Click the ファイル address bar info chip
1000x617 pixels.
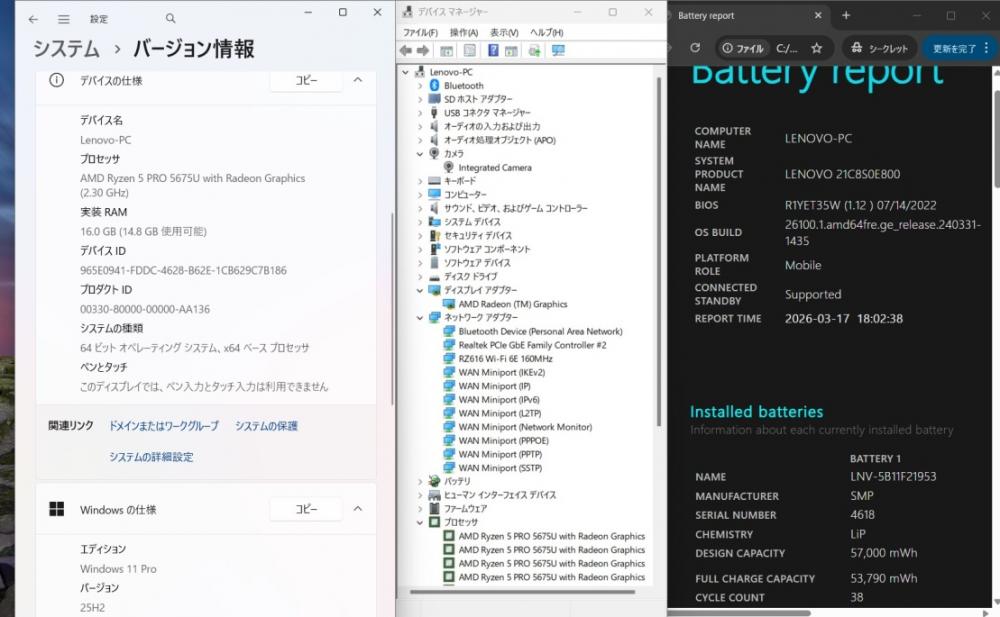[742, 48]
